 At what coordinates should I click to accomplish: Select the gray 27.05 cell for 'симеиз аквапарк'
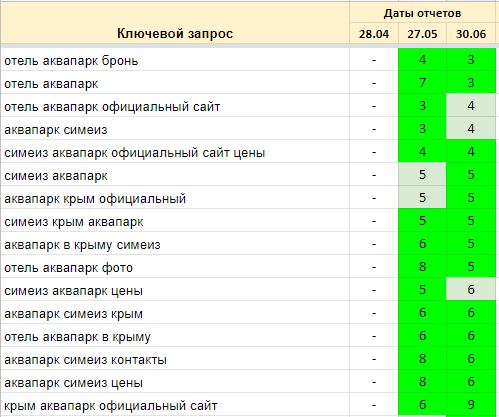(x=422, y=174)
